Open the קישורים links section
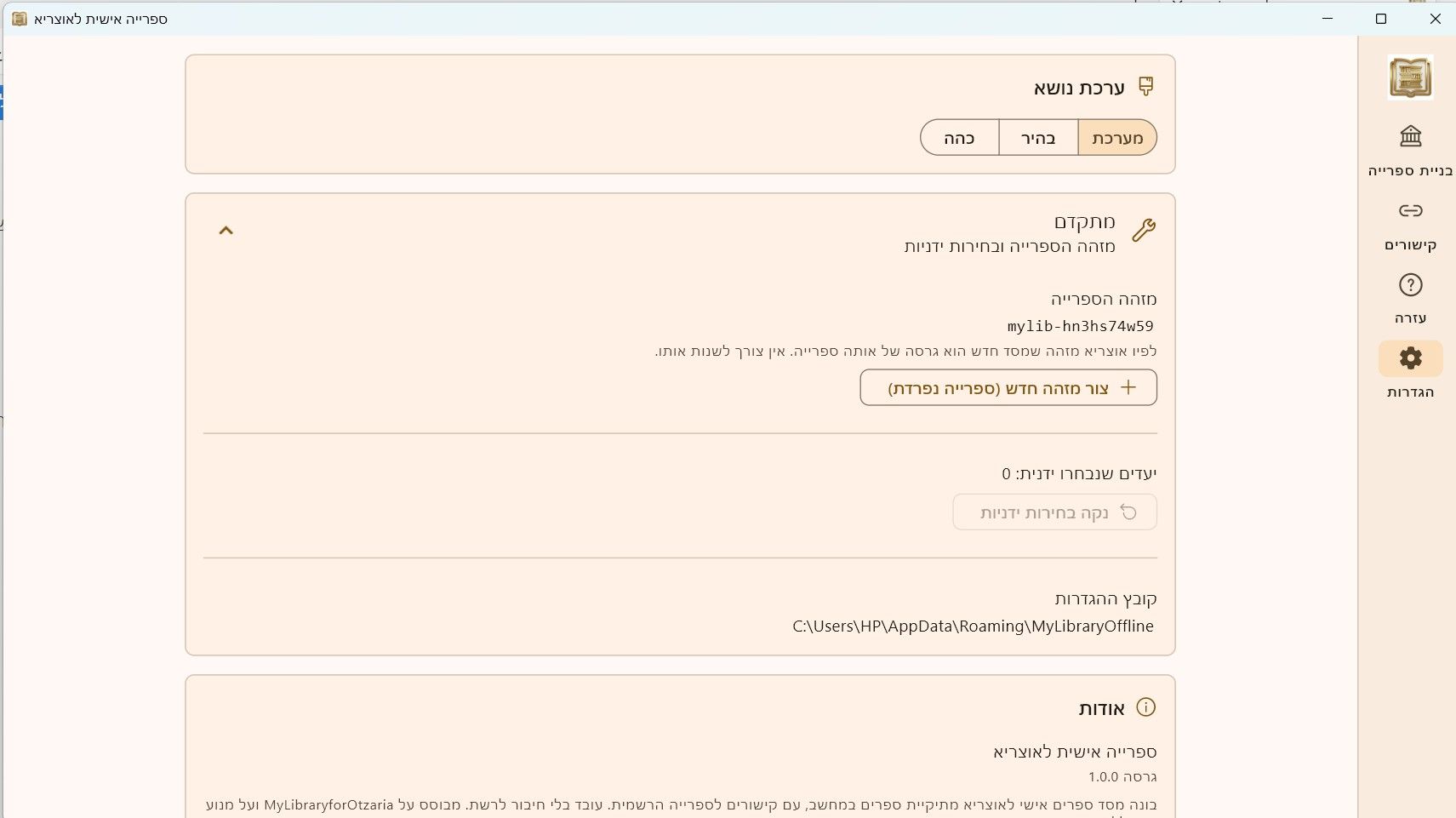This screenshot has width=1456, height=818. (1410, 226)
